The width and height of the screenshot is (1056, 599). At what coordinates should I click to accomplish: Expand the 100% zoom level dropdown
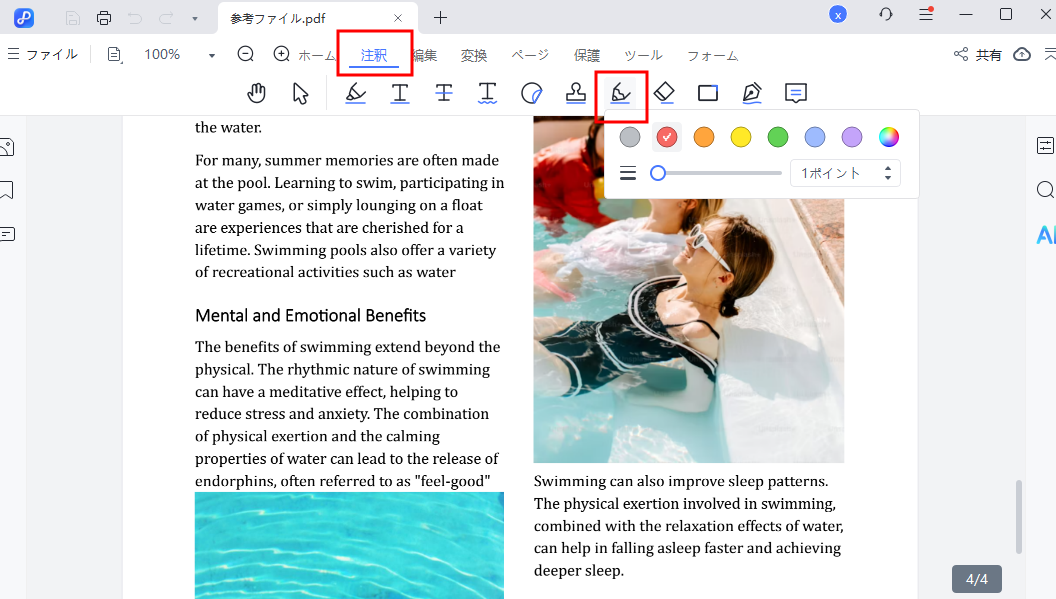(x=211, y=55)
